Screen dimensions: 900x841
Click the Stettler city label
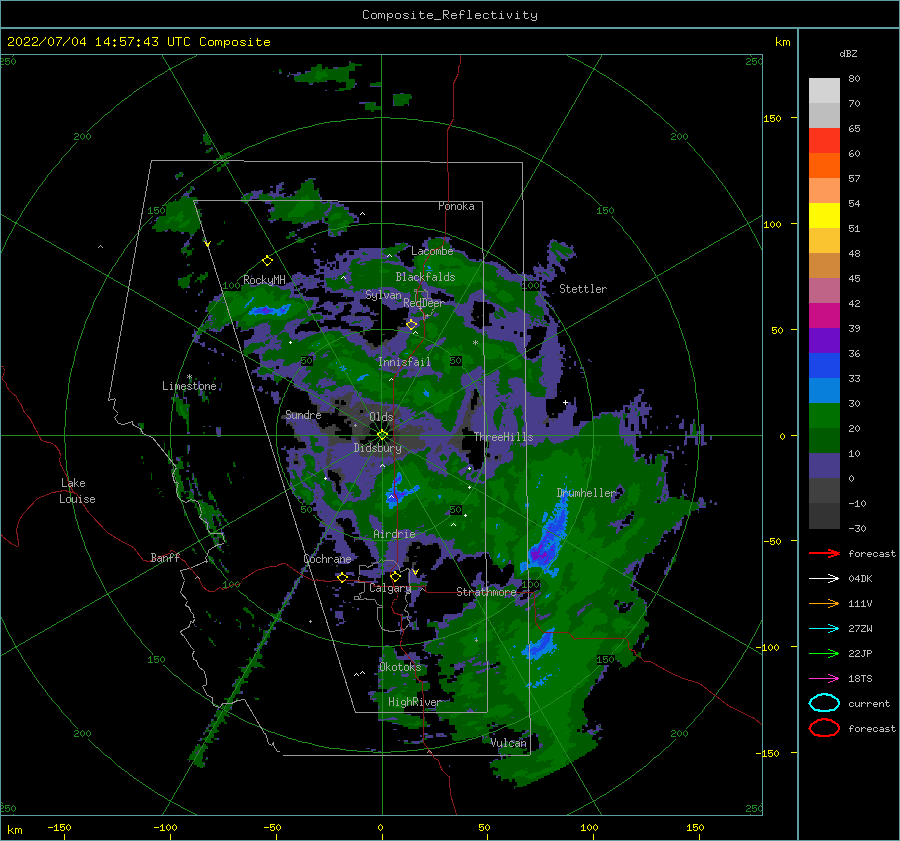[x=583, y=289]
